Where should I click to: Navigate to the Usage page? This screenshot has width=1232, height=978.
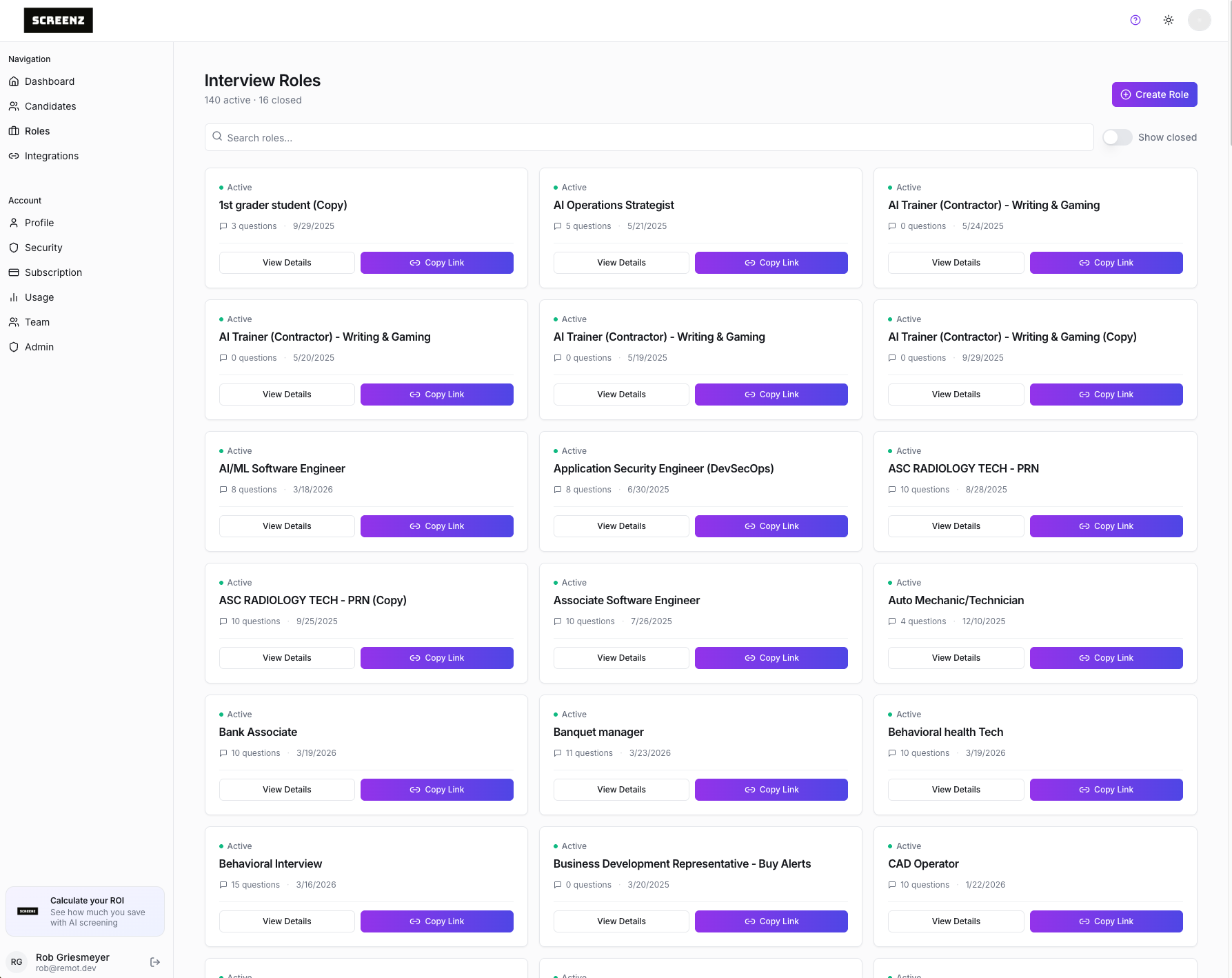click(39, 297)
